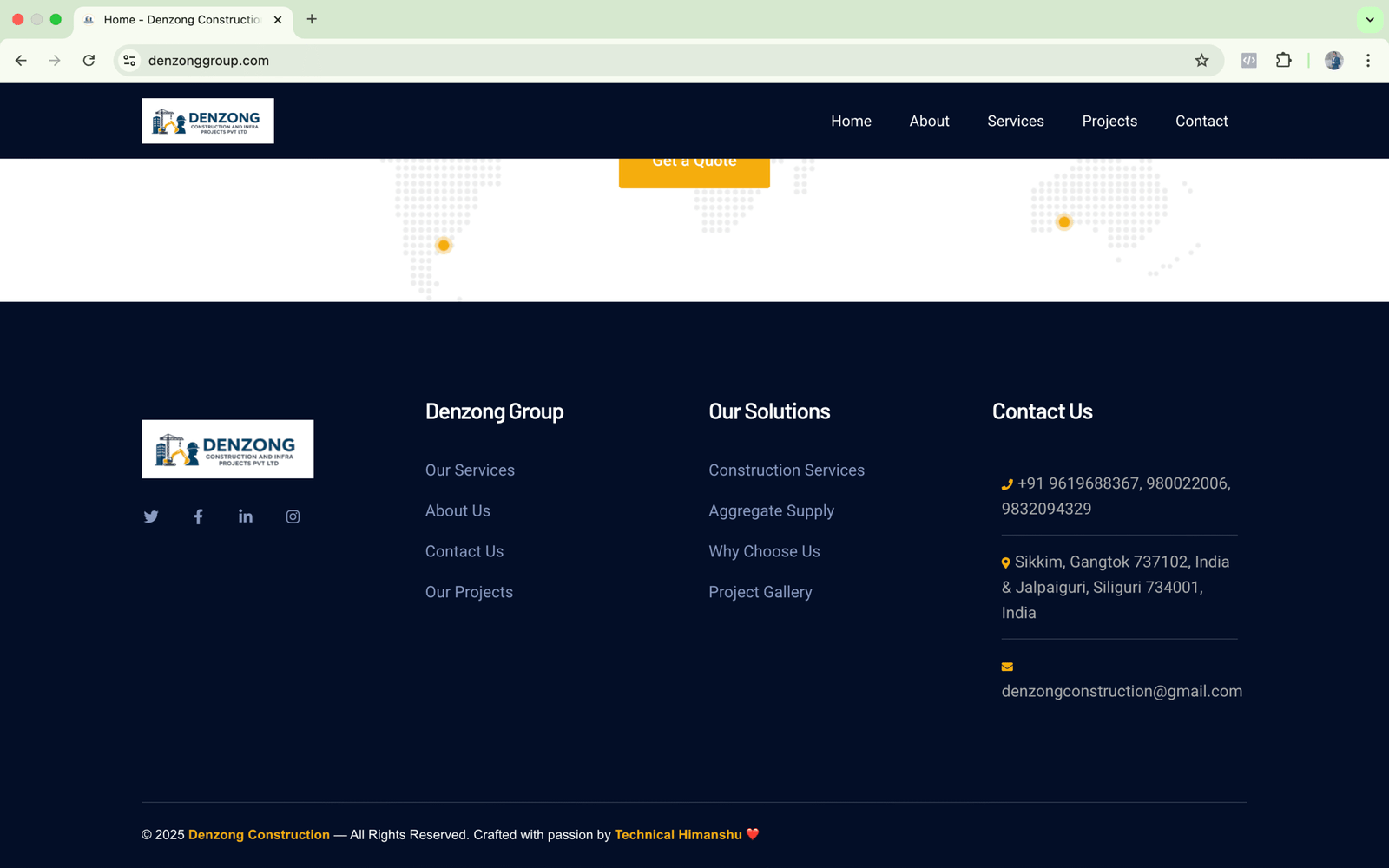Open the Services navigation menu item
The width and height of the screenshot is (1389, 868).
pyautogui.click(x=1015, y=122)
